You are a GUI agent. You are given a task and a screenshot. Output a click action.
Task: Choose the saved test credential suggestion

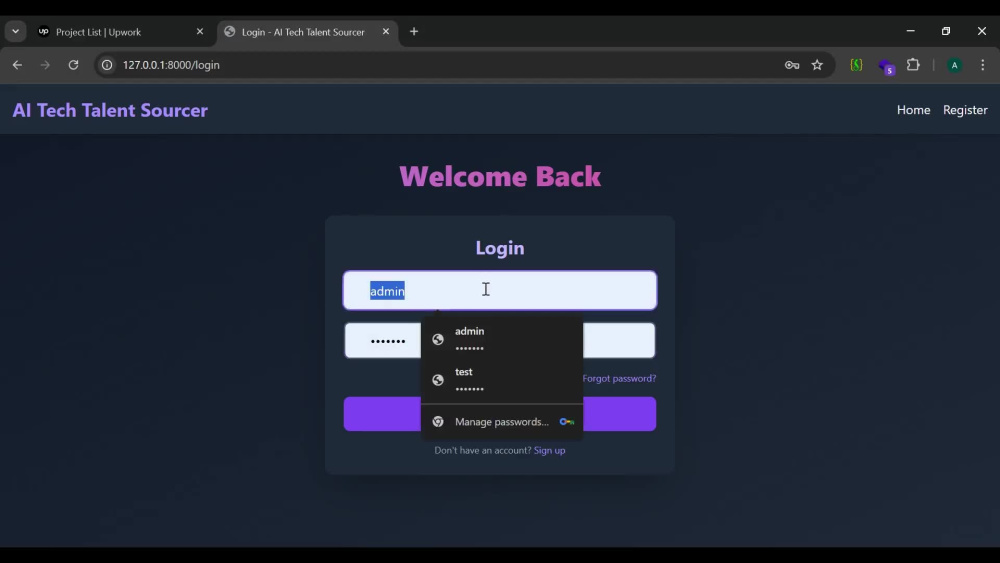pos(502,380)
